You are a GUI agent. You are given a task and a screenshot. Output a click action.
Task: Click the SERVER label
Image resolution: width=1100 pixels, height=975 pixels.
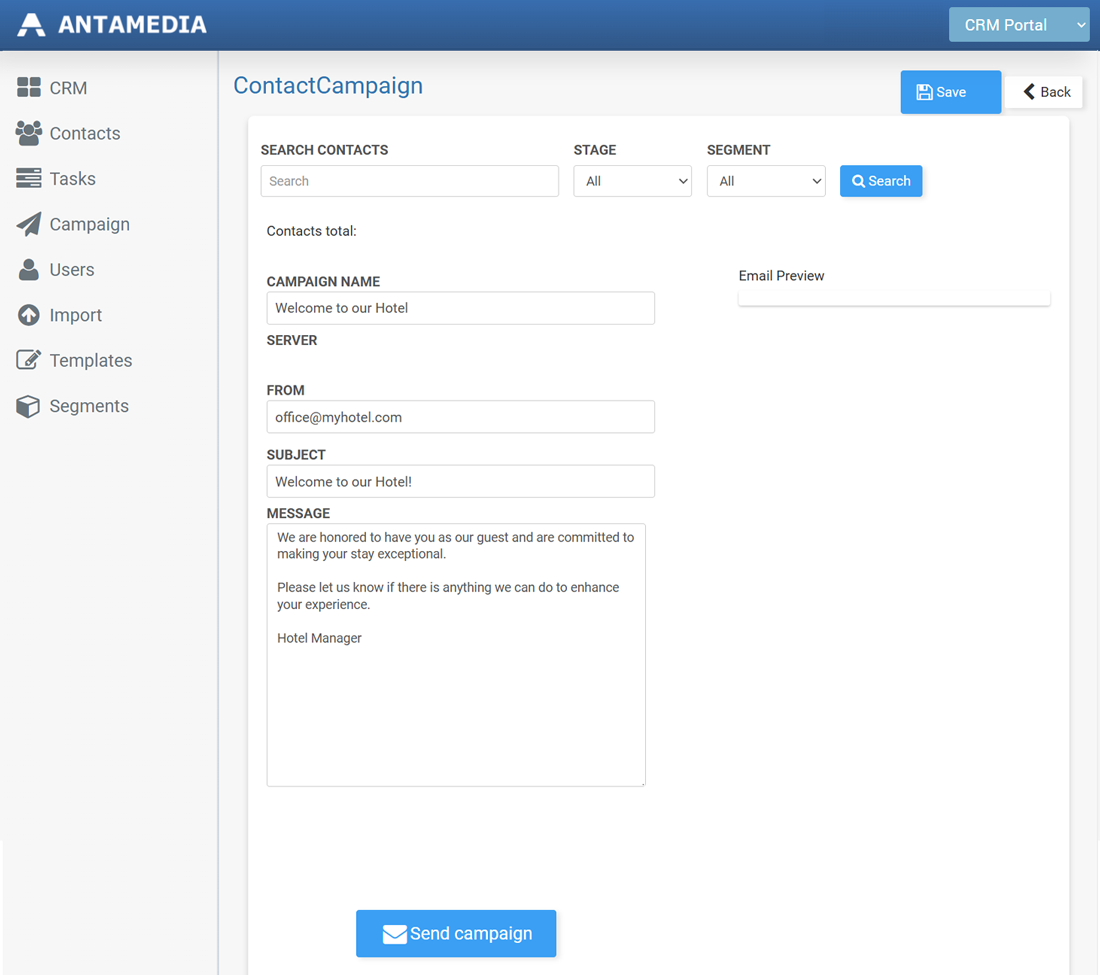click(x=292, y=340)
